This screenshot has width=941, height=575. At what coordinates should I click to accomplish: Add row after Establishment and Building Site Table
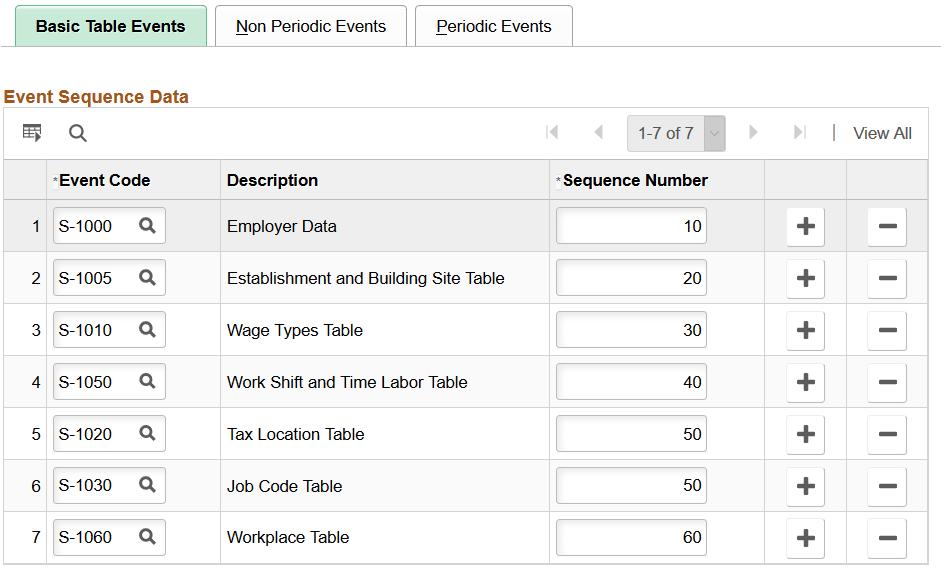coord(805,278)
